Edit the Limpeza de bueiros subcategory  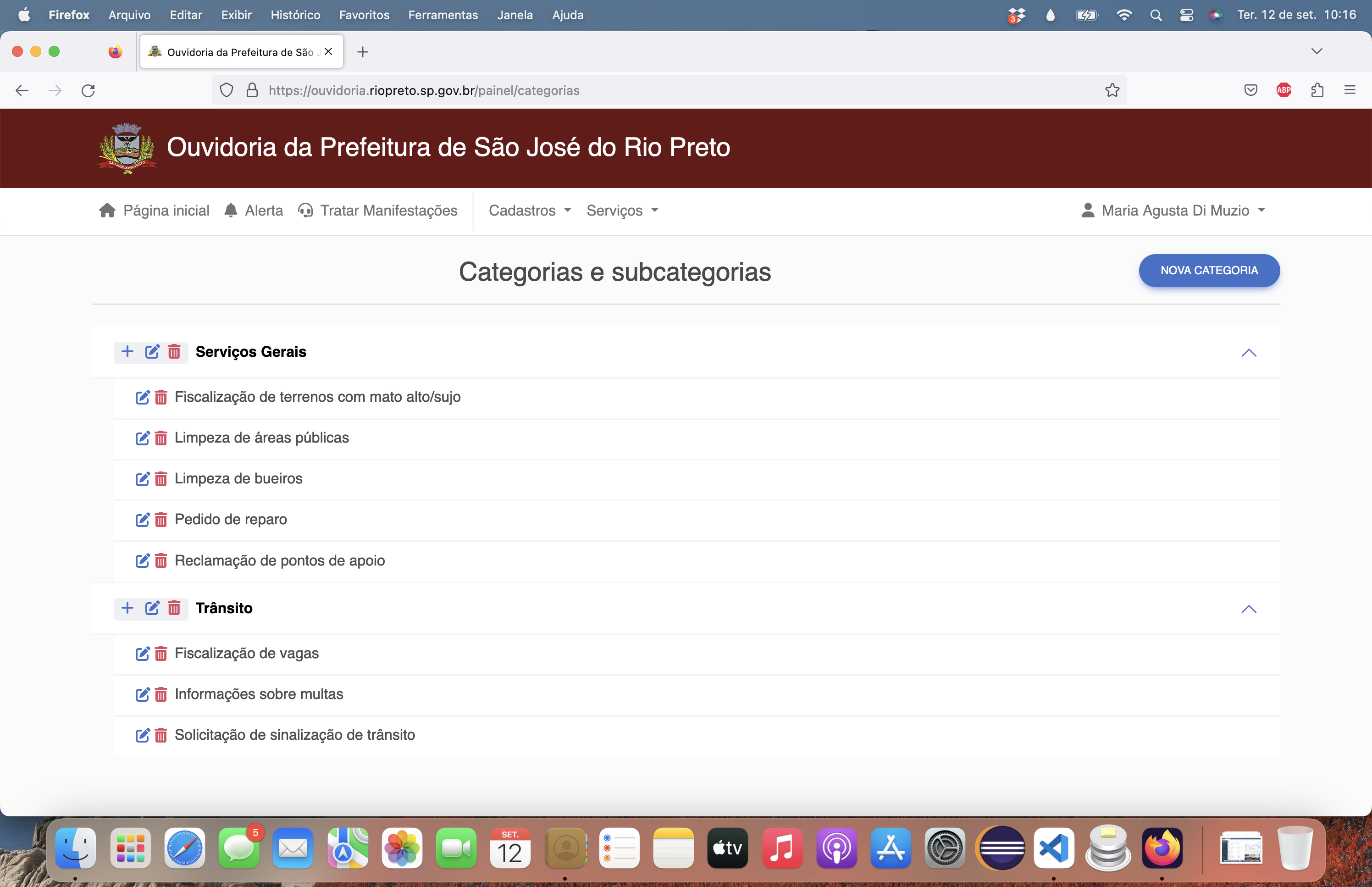click(x=142, y=479)
